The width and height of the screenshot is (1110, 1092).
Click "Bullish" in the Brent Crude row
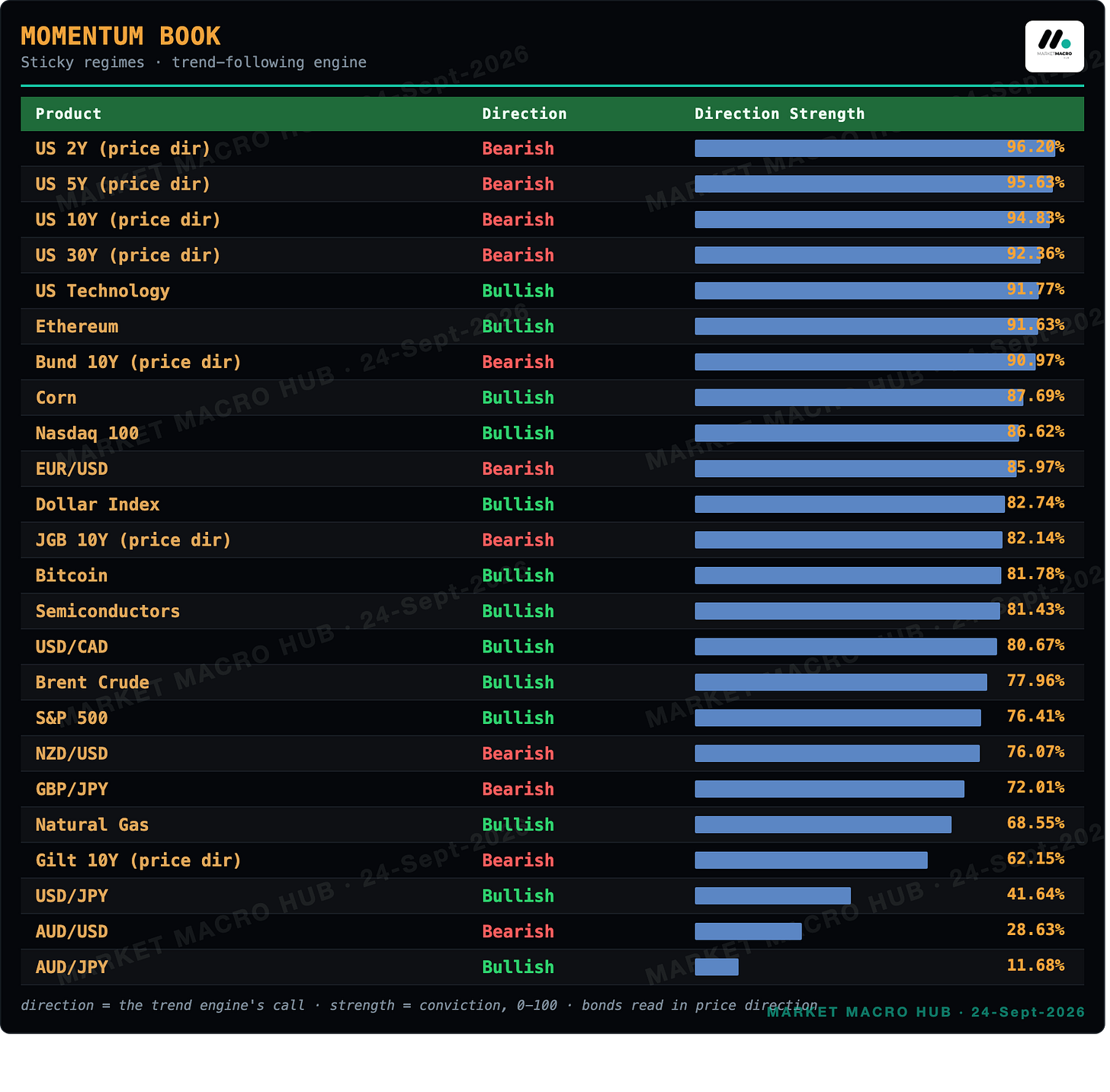[518, 682]
